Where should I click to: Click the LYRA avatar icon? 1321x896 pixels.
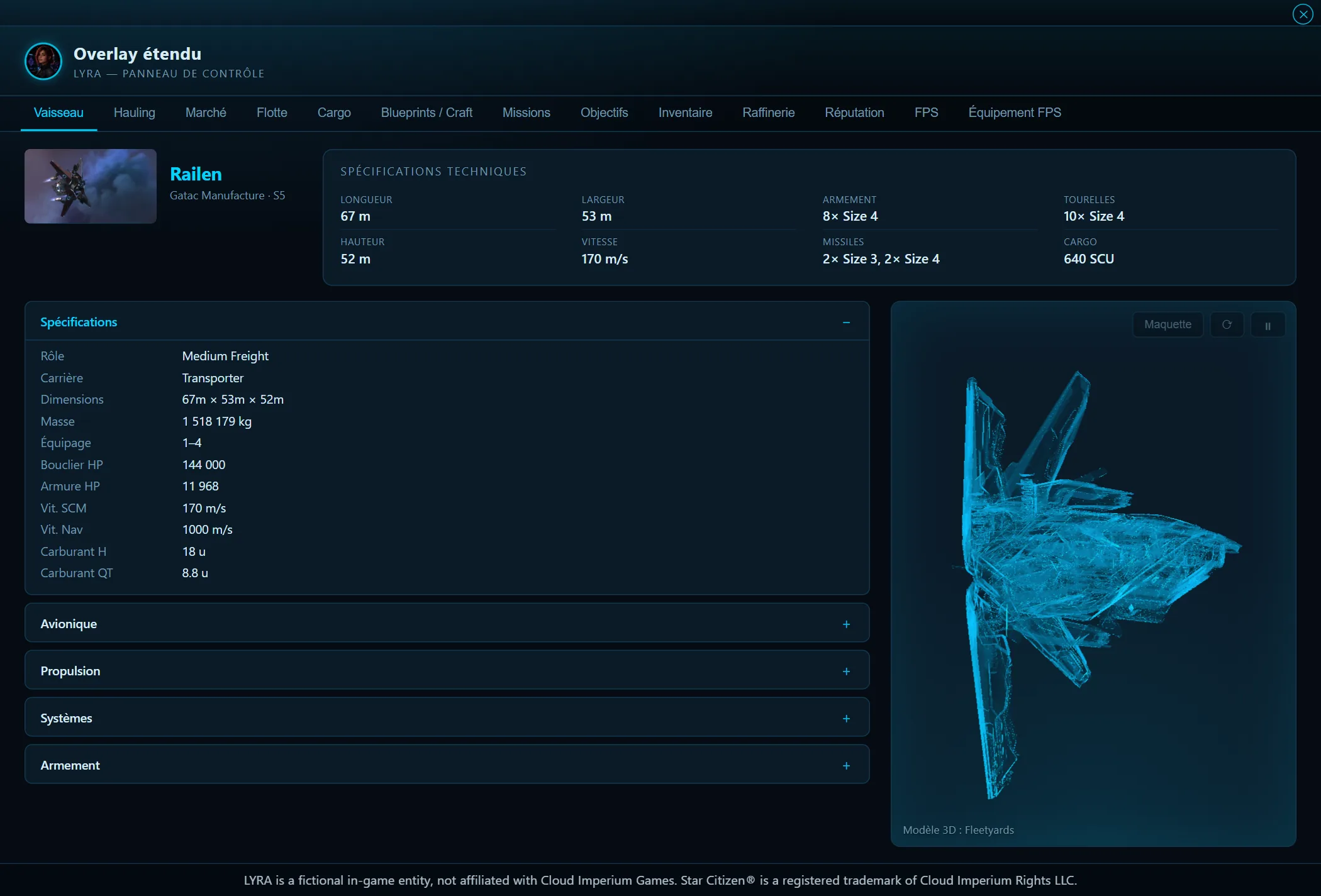pyautogui.click(x=43, y=62)
